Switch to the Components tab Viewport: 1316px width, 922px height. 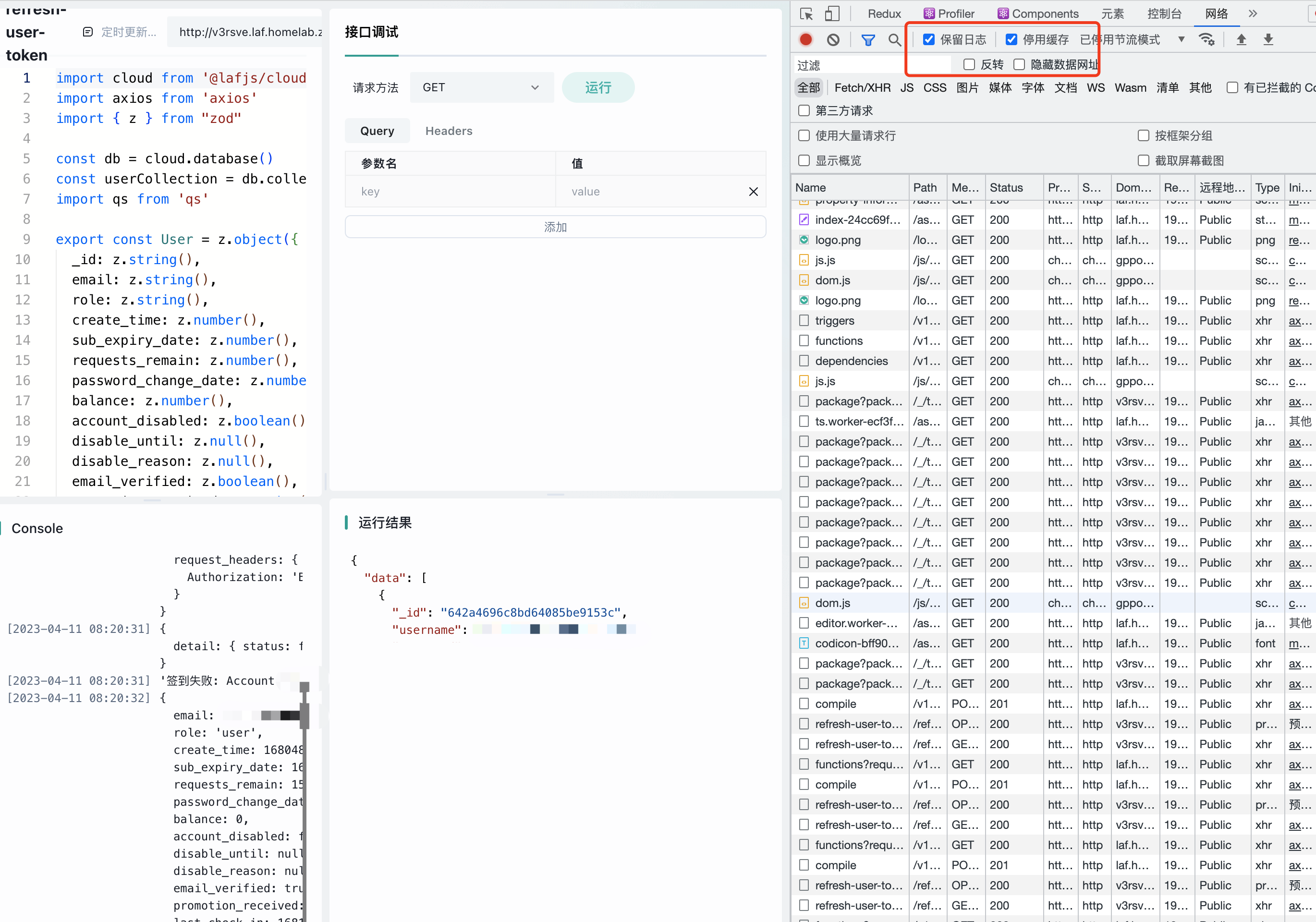point(1038,14)
